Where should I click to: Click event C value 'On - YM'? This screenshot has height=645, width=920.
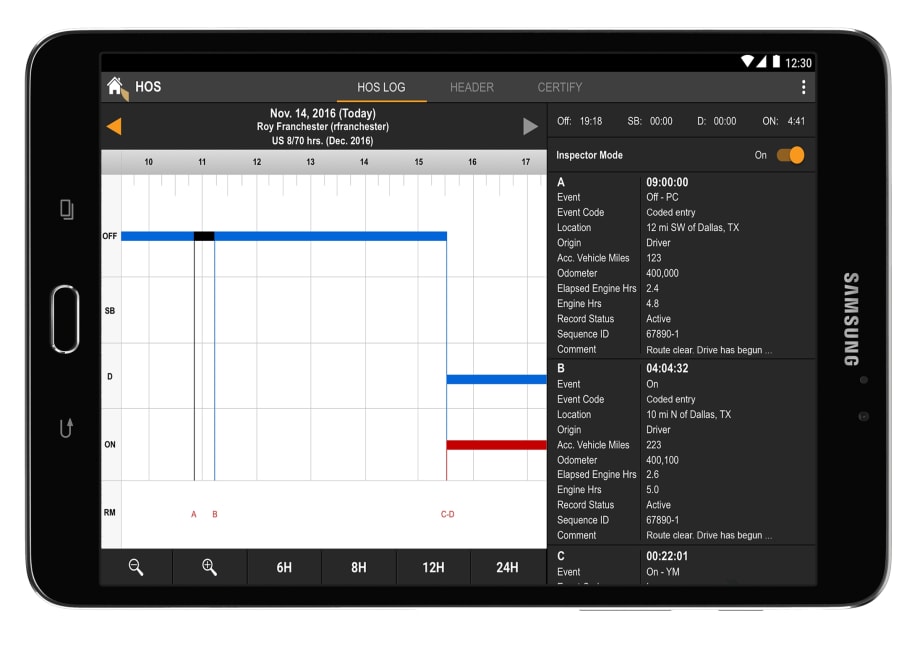point(662,572)
